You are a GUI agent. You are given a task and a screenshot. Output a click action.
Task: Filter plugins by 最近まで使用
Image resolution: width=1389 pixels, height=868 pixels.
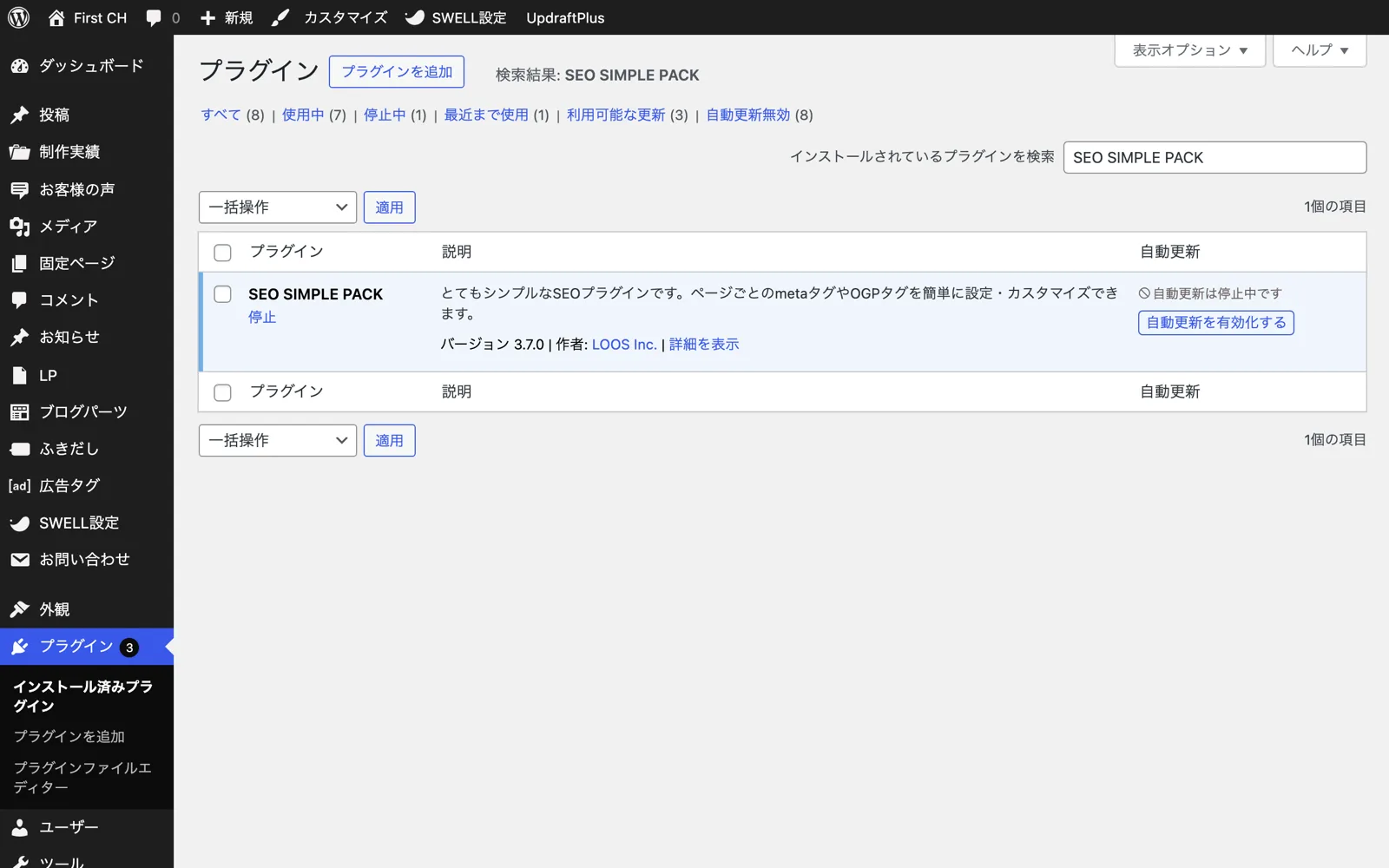pyautogui.click(x=486, y=115)
